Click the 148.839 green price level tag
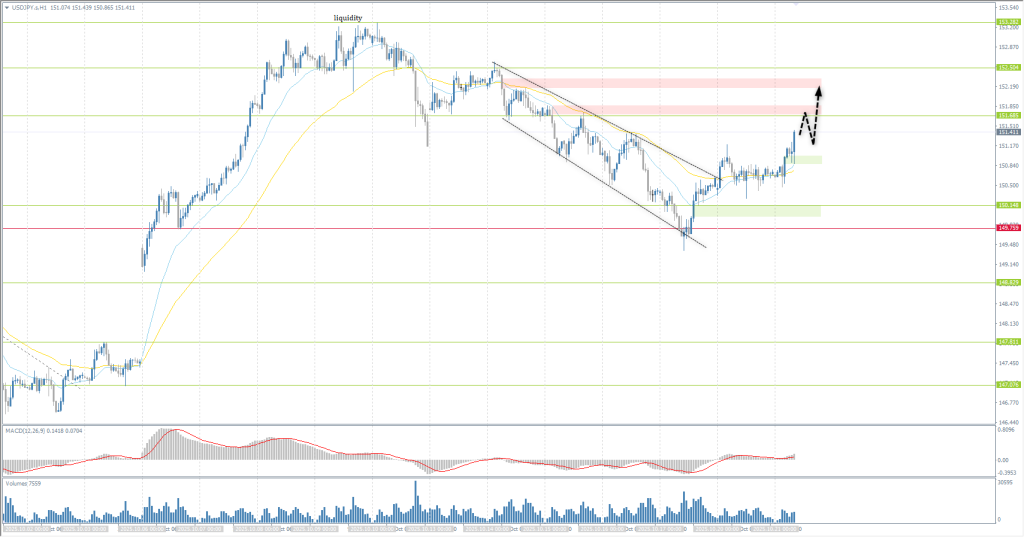 point(1008,282)
